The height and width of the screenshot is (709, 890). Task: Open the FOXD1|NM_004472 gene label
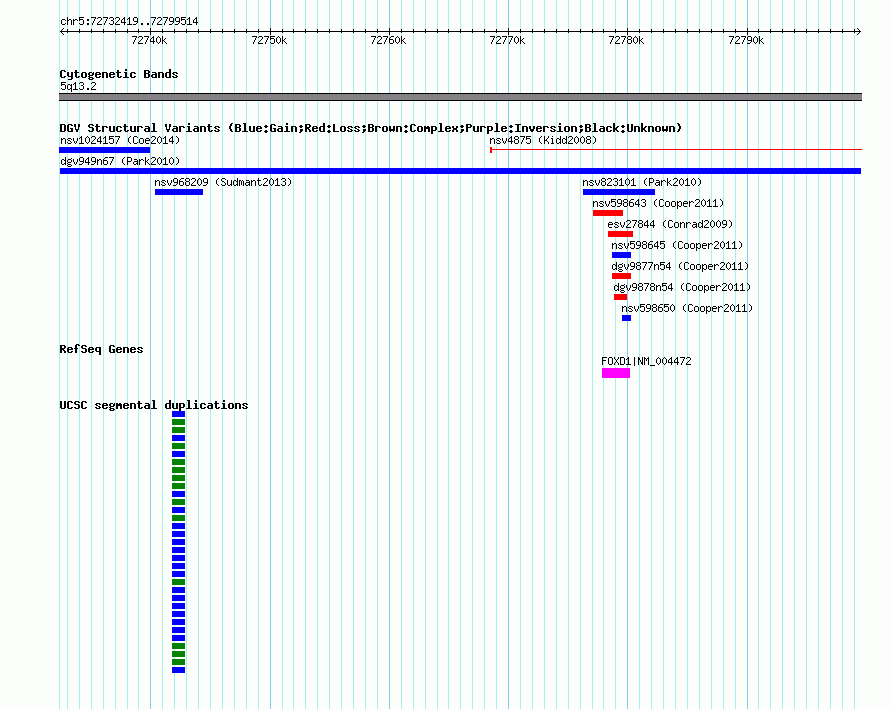646,362
